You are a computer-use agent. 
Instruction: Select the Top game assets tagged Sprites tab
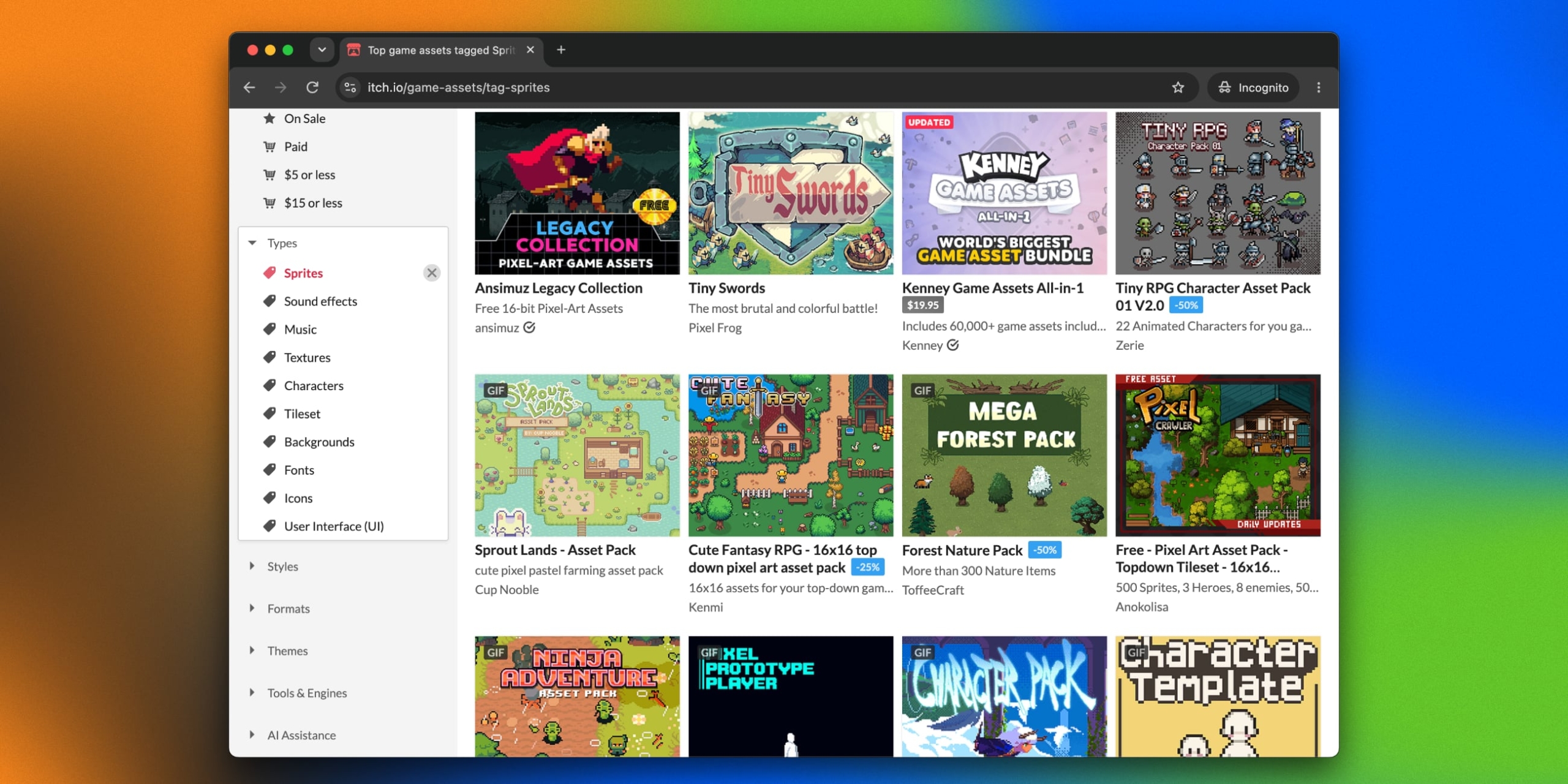[441, 50]
